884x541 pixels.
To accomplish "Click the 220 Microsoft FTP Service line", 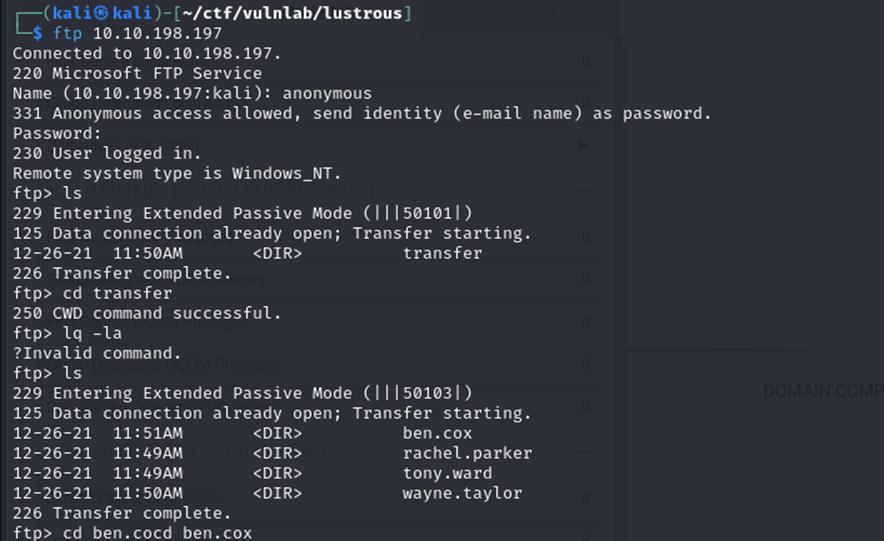I will 137,73.
